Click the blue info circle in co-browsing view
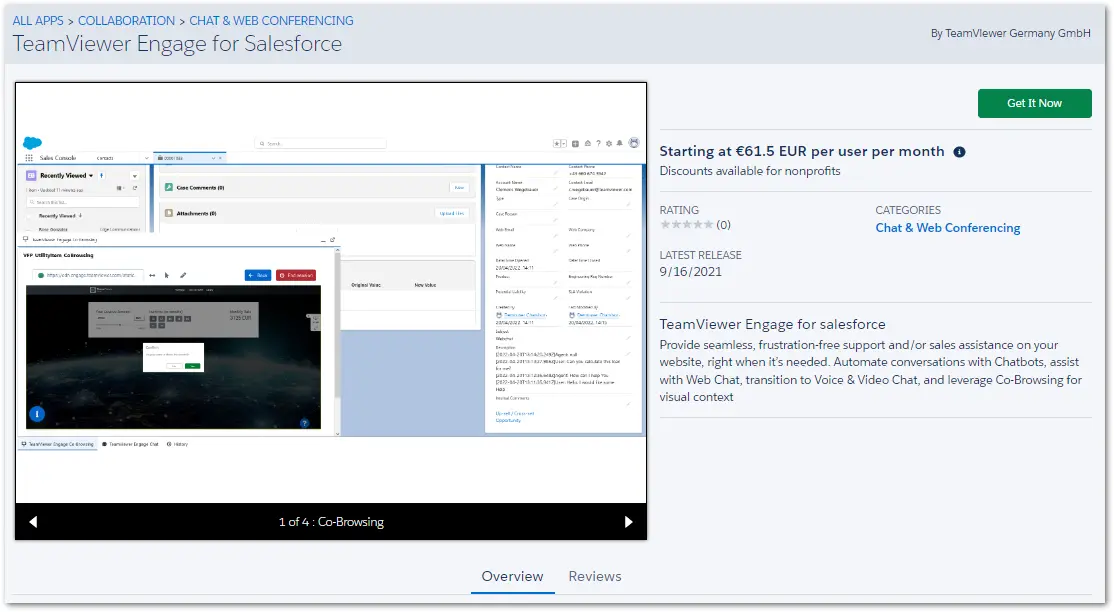 click(x=37, y=414)
